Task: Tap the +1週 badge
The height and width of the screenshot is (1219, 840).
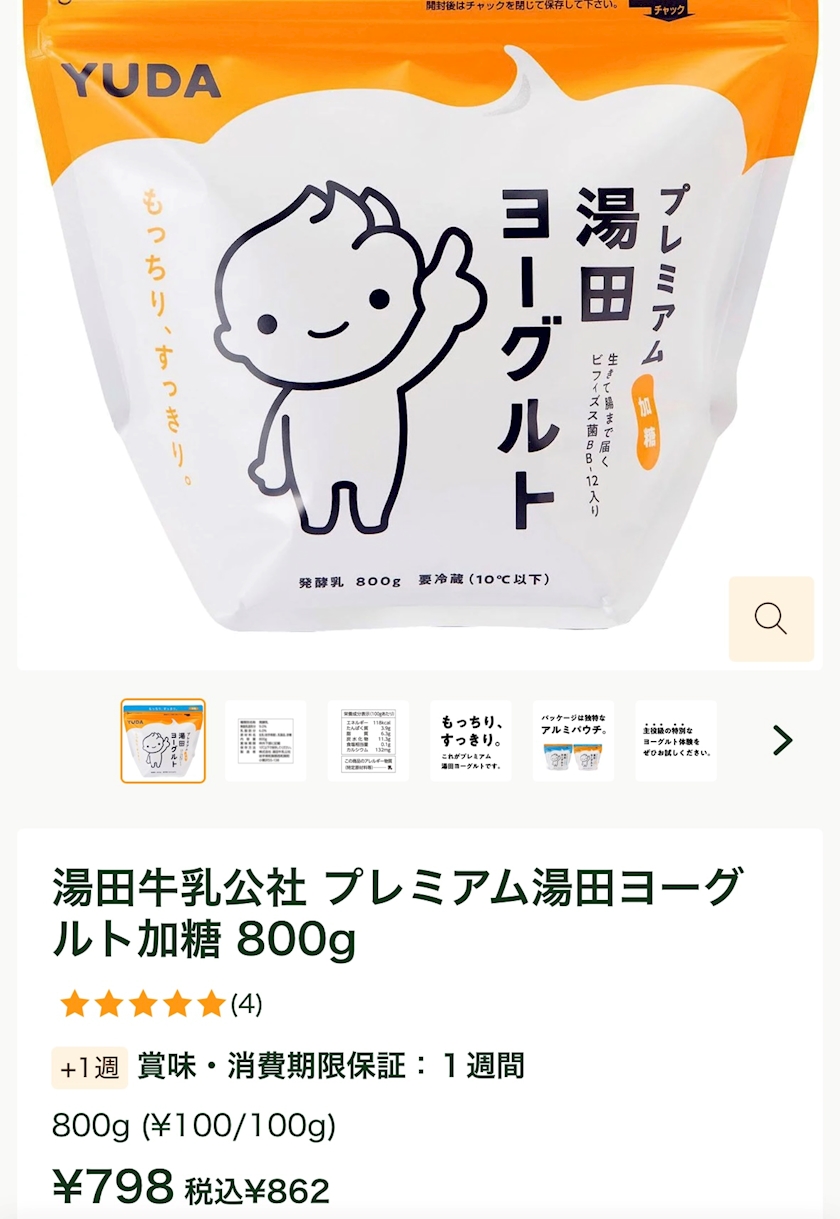Action: pos(90,1067)
